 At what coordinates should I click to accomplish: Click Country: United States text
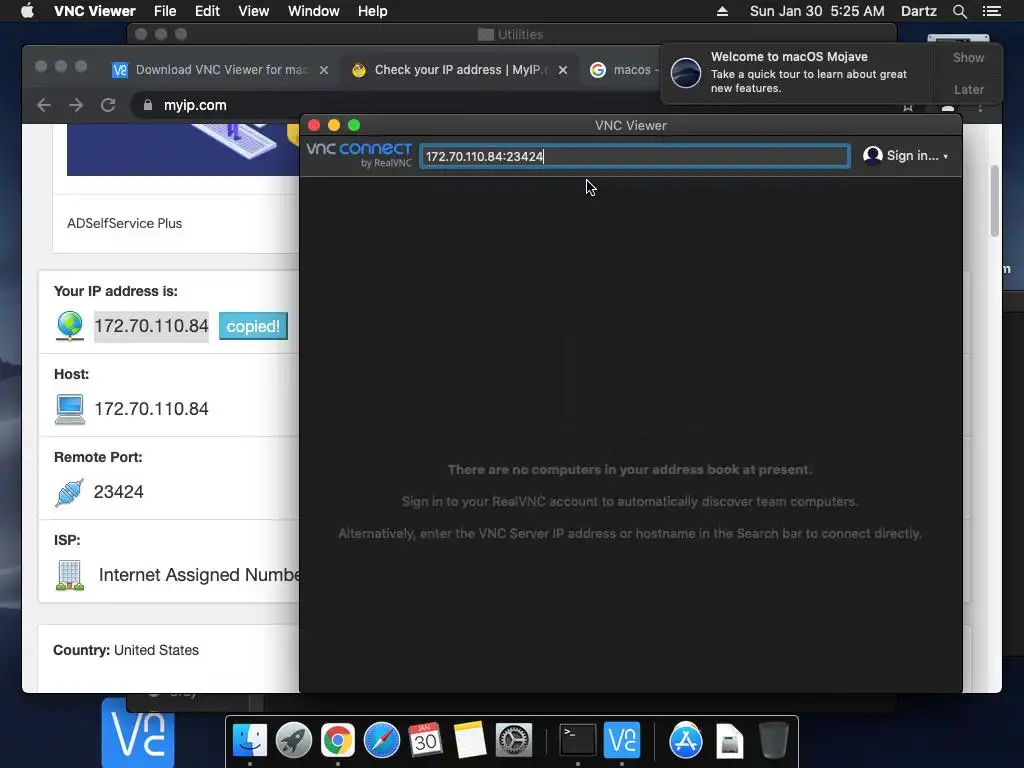point(125,650)
